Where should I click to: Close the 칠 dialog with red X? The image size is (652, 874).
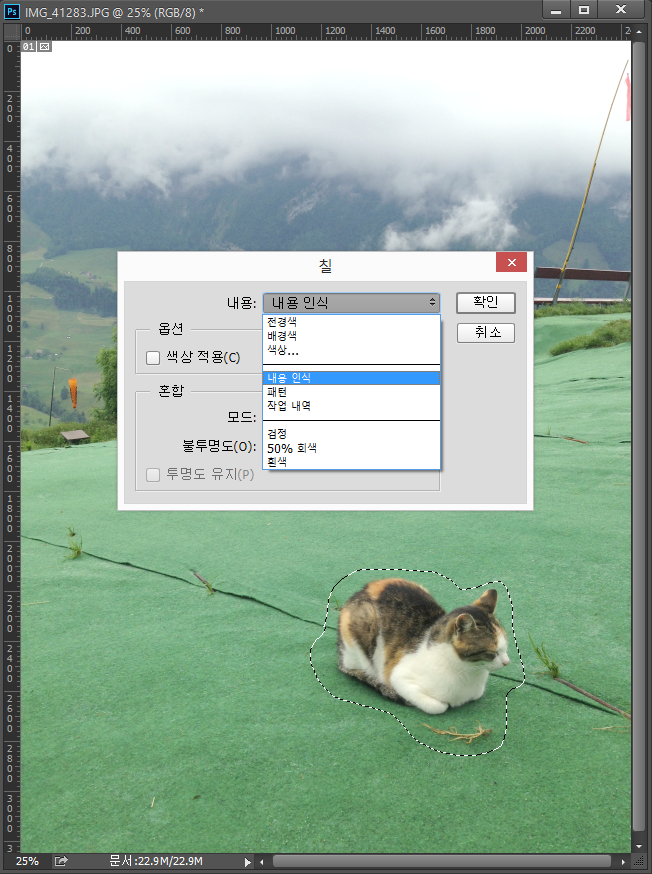click(x=512, y=263)
